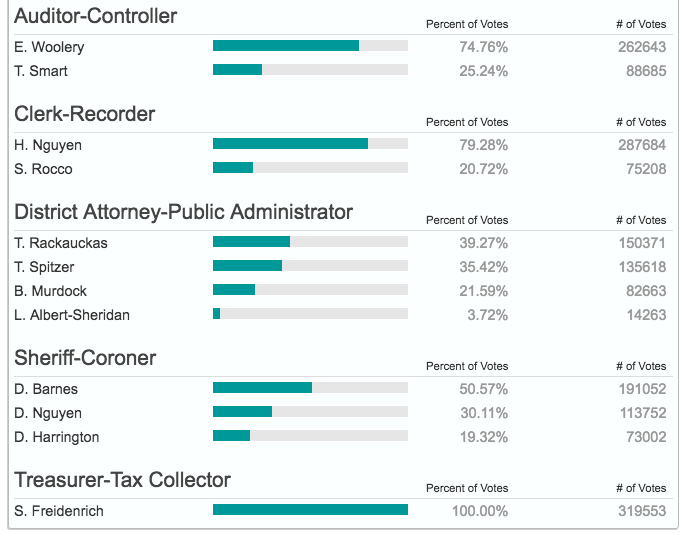This screenshot has height=533, width=682.
Task: Click L. Albert-Sheridan's small vote bar
Action: click(x=310, y=314)
